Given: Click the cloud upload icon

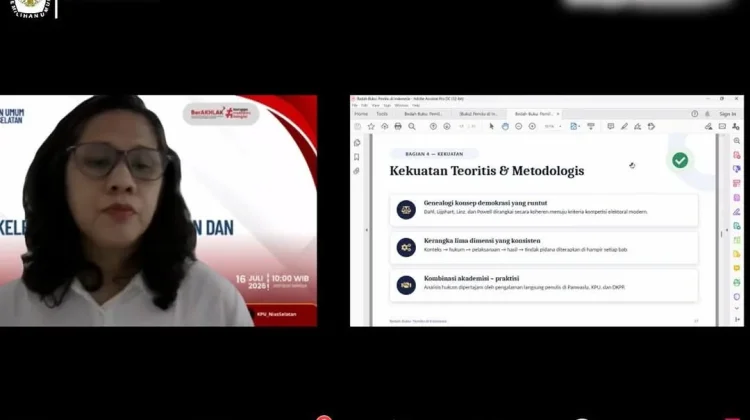Looking at the screenshot, I should click(385, 126).
